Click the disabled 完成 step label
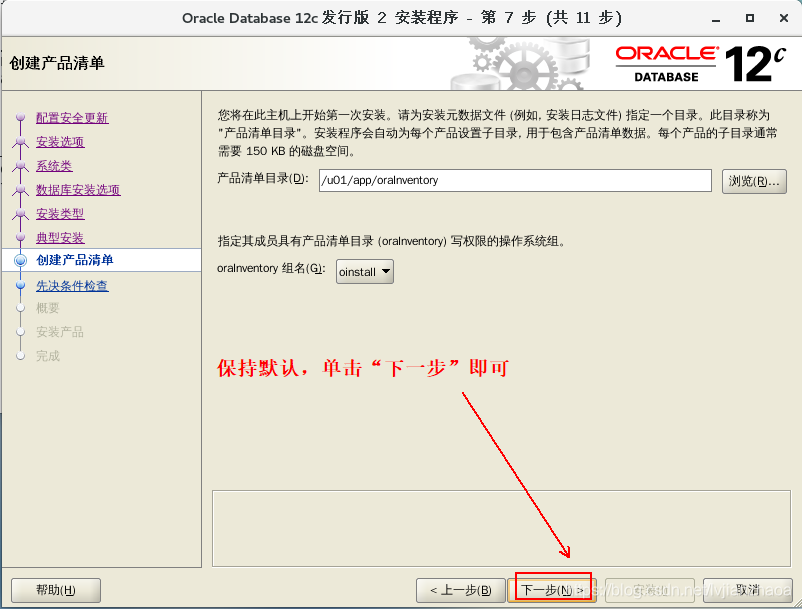Viewport: 802px width, 609px height. 48,356
